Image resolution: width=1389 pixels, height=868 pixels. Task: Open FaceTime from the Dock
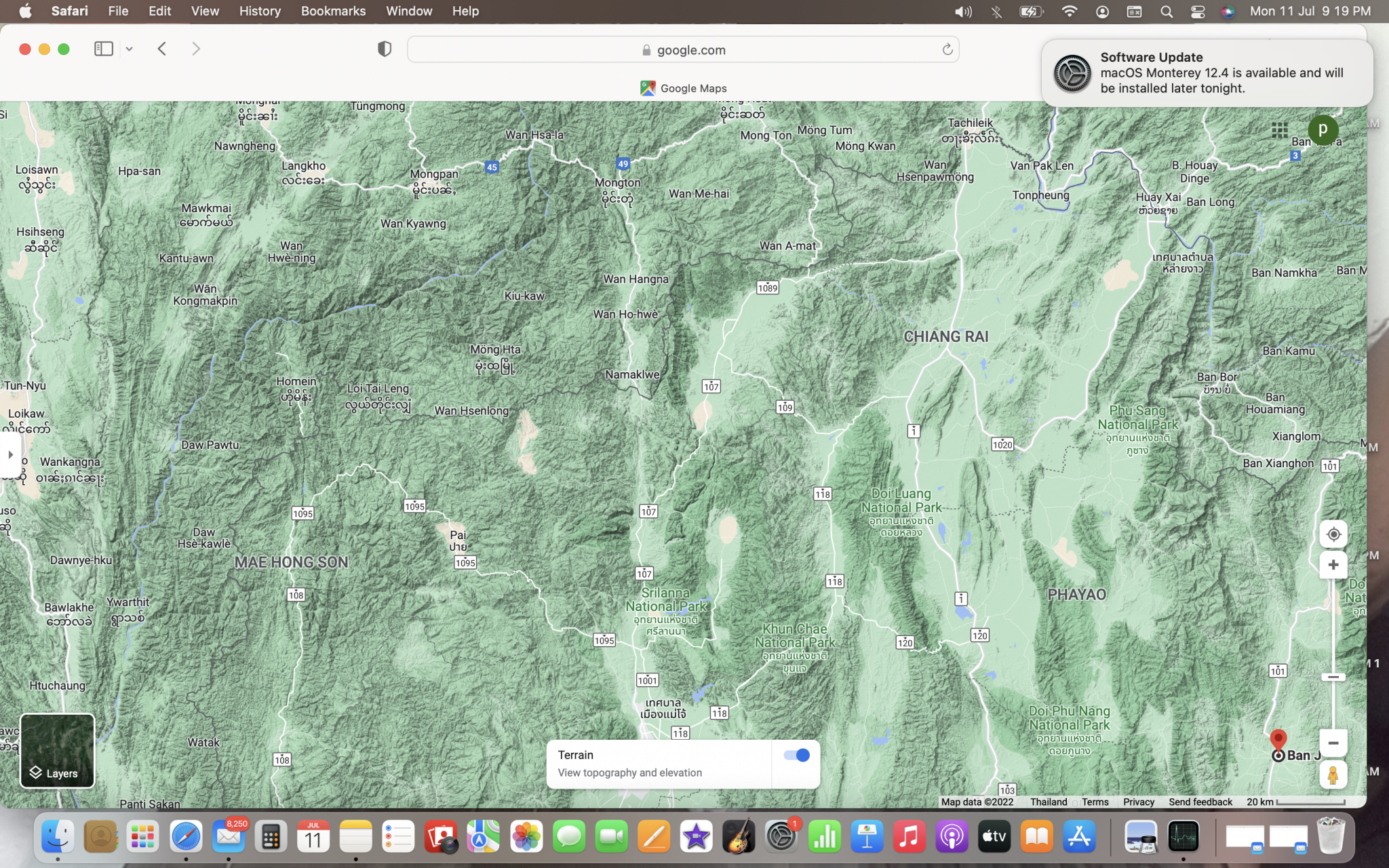612,836
